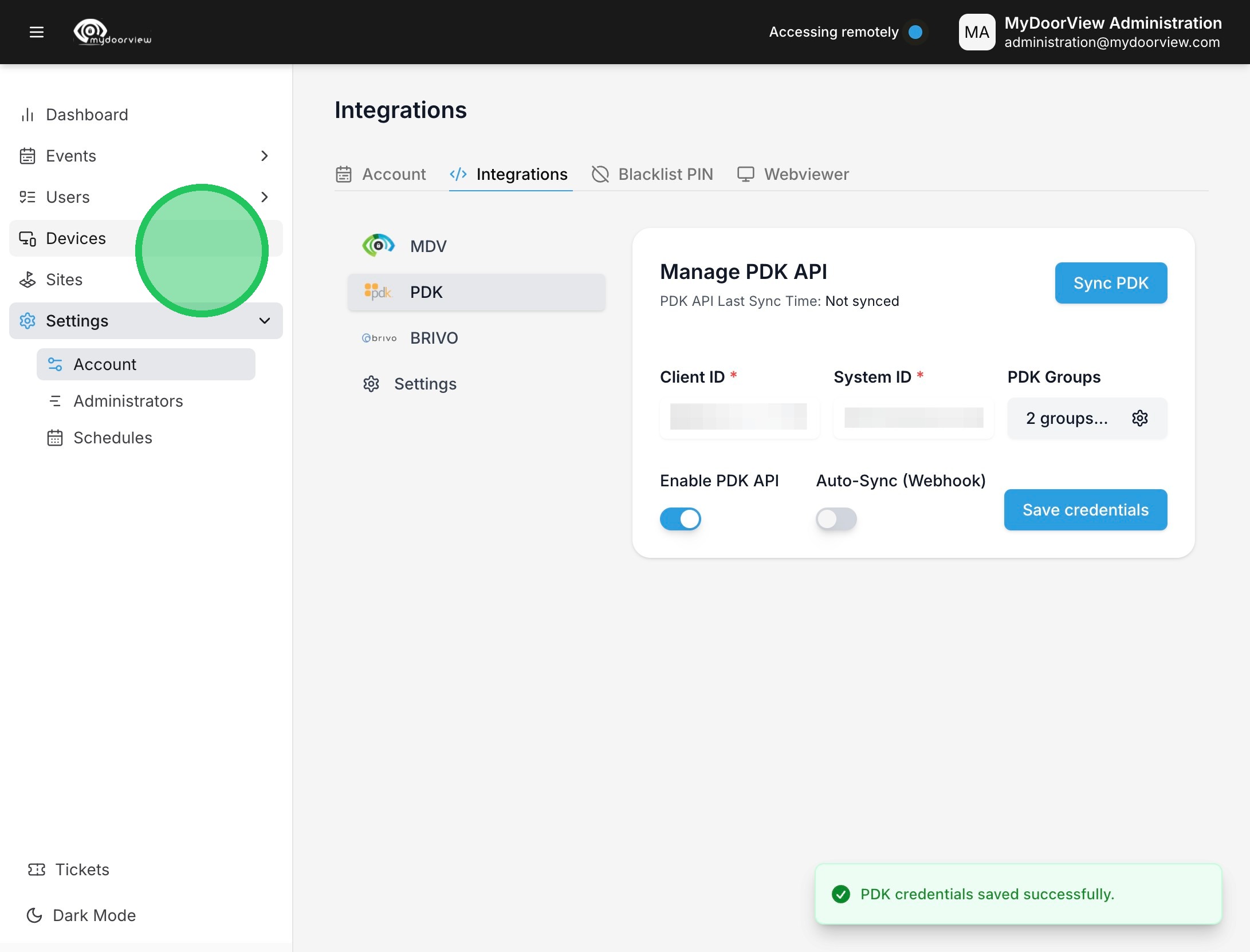Select the BRIVO integration
Viewport: 1250px width, 952px height.
(x=433, y=338)
